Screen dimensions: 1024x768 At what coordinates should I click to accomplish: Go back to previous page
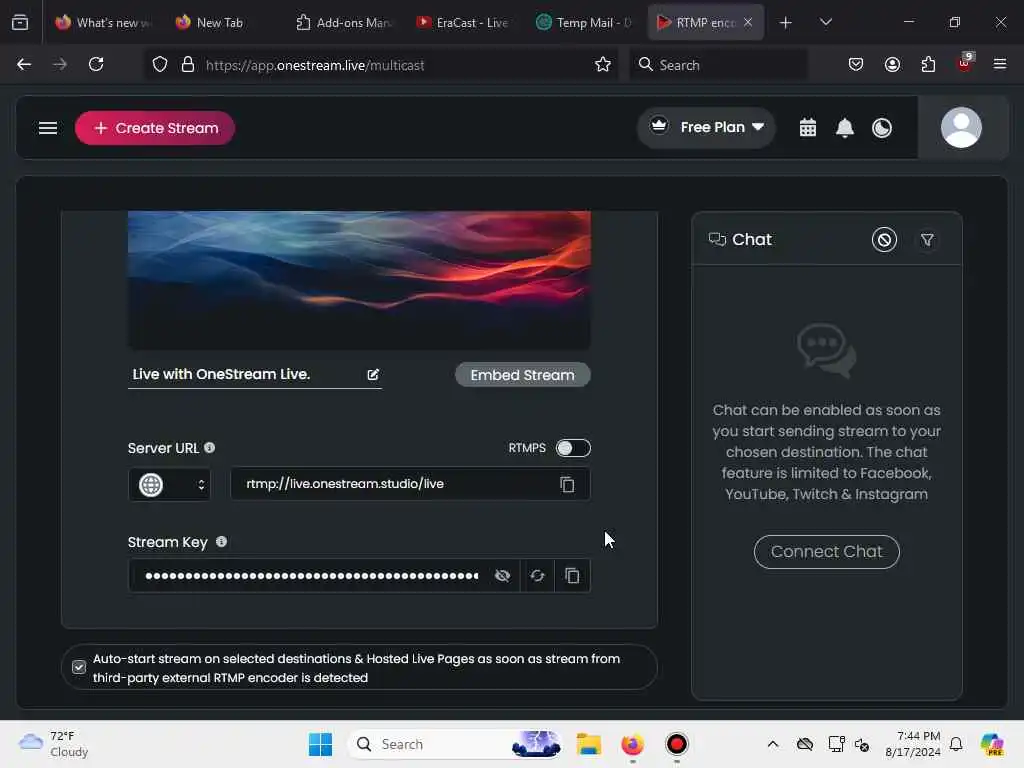coord(24,64)
